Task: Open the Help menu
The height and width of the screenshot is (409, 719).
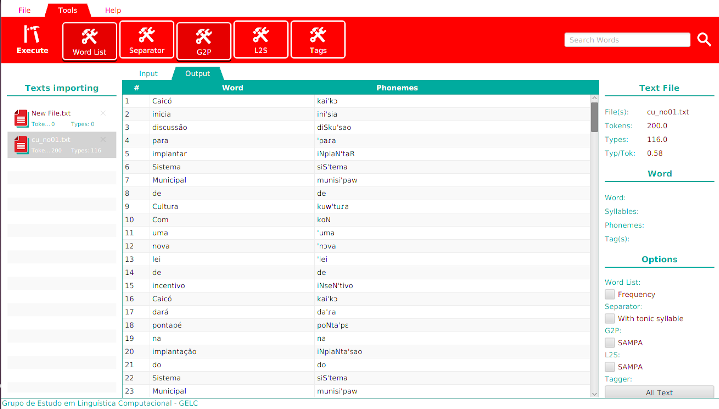Action: coord(113,9)
